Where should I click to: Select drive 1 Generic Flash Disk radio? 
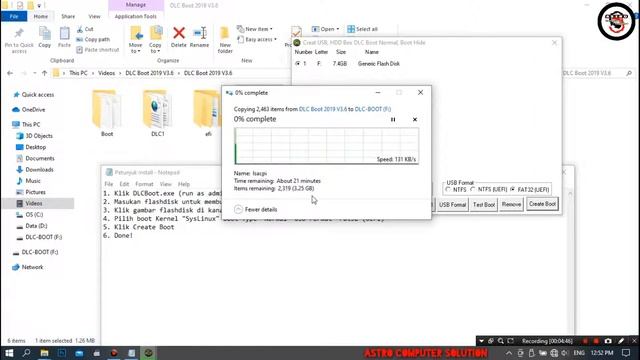pyautogui.click(x=298, y=64)
